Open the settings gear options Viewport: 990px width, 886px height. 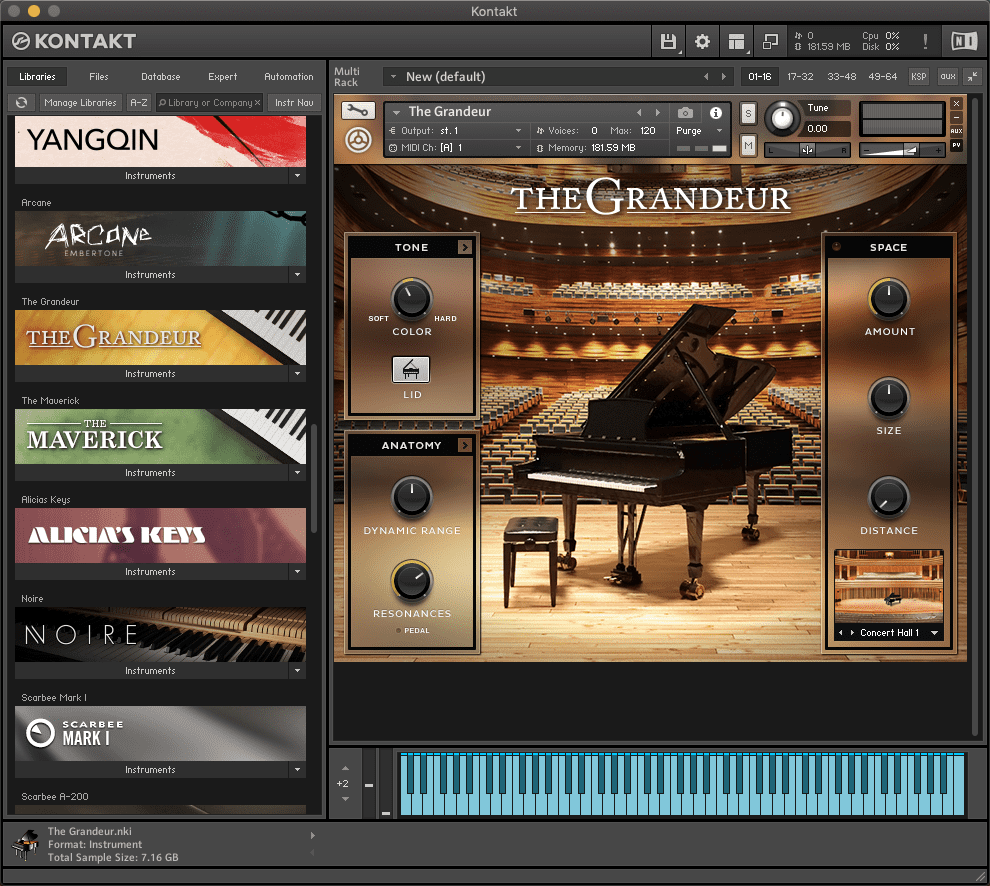[702, 41]
